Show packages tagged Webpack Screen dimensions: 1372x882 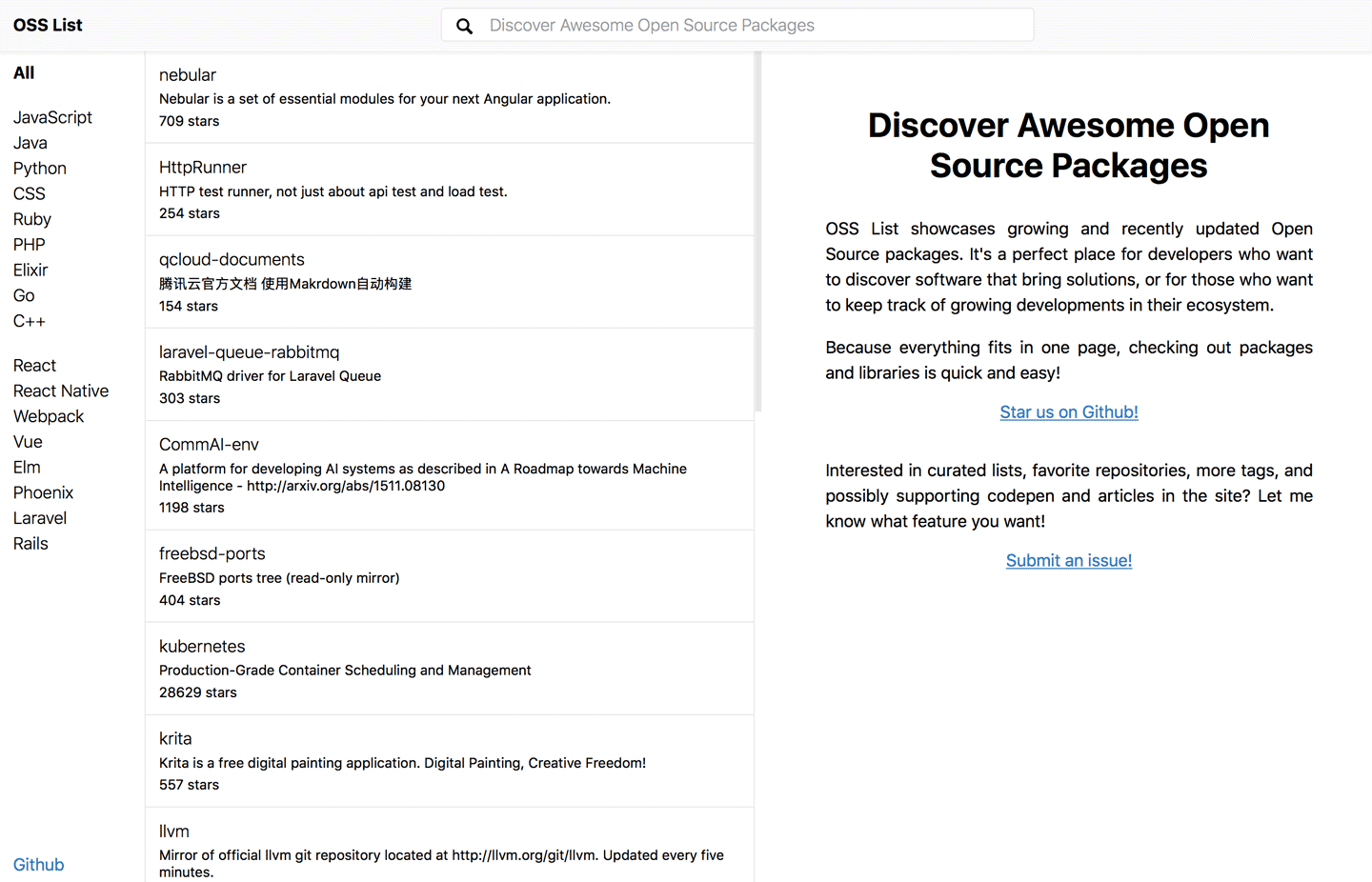point(49,417)
